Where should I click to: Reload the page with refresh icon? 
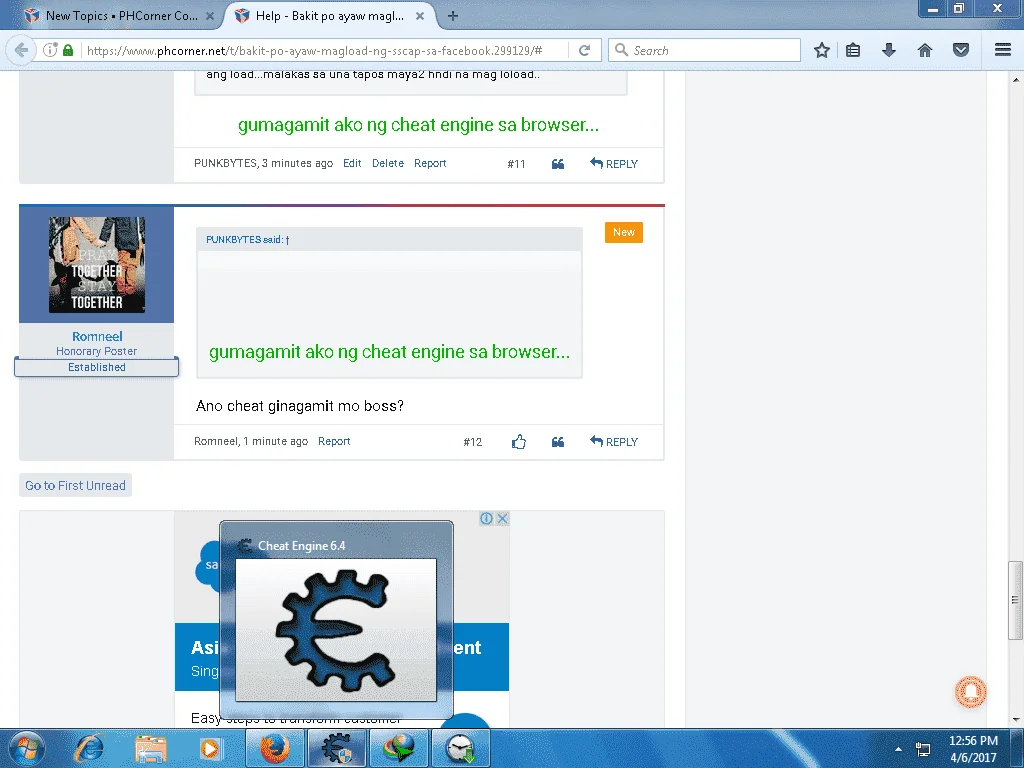(x=584, y=50)
